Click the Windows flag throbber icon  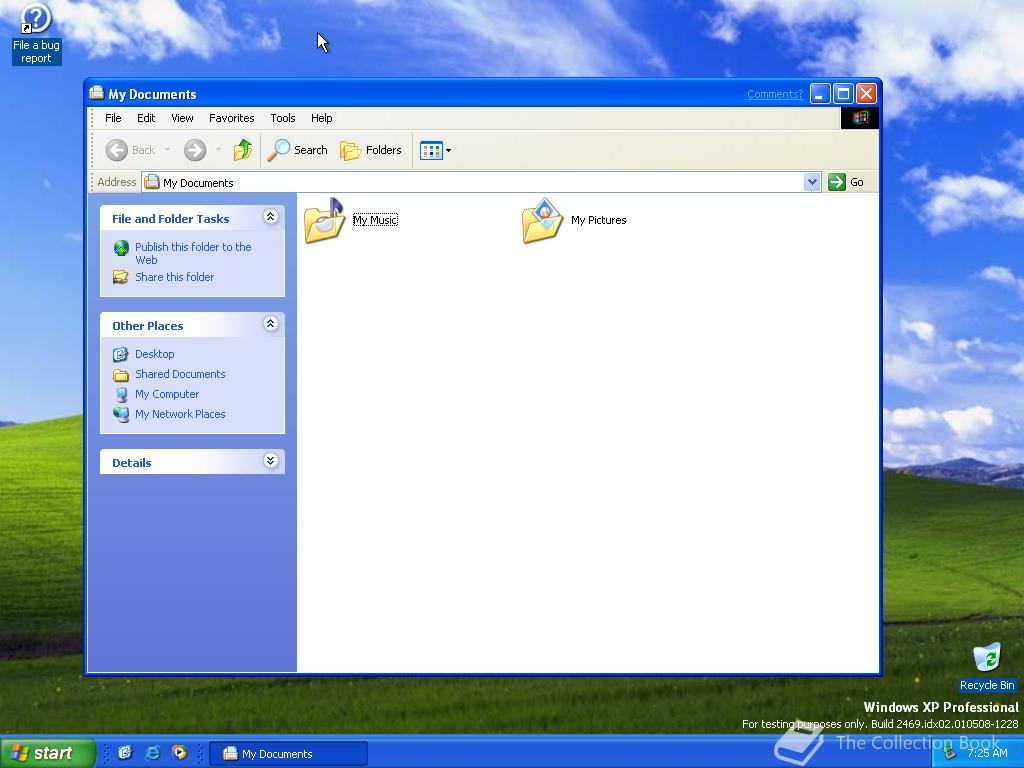[859, 118]
